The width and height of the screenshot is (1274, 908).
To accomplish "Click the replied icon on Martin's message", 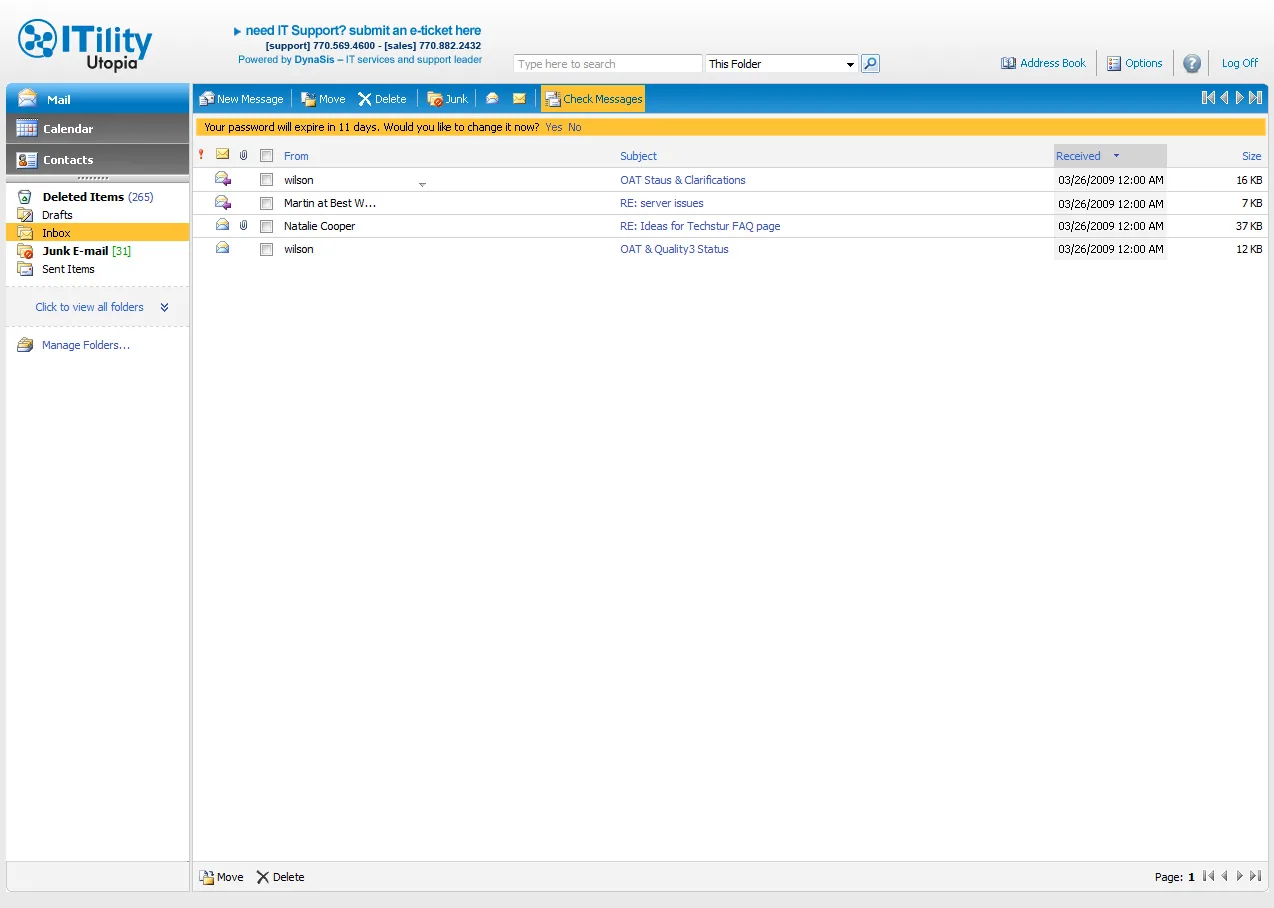I will click(x=223, y=203).
